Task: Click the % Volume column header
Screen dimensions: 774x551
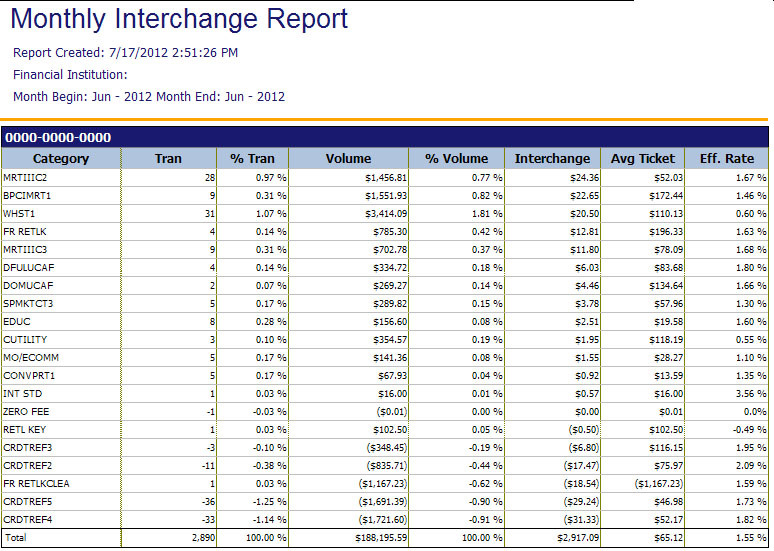Action: coord(456,158)
